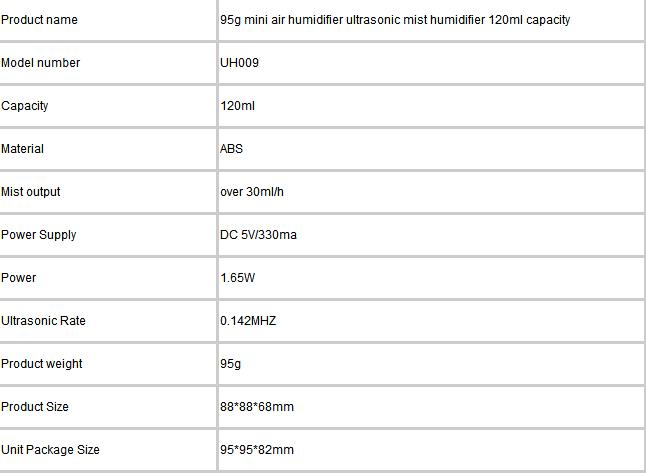646x473 pixels.
Task: Select the 95g weight value
Action: tap(230, 364)
